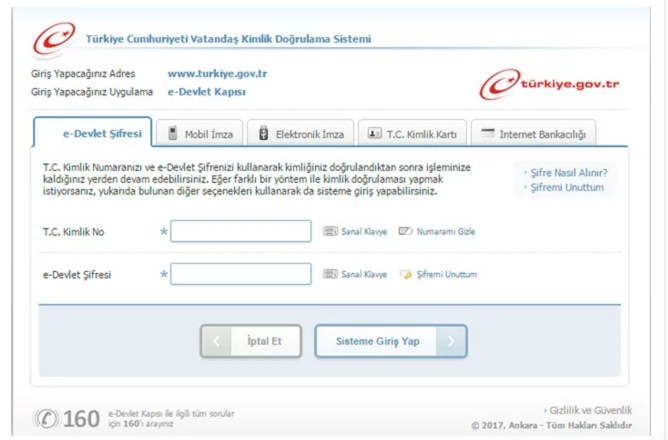Click the türkiye.gov.tr logo
The image size is (668, 440).
549,84
